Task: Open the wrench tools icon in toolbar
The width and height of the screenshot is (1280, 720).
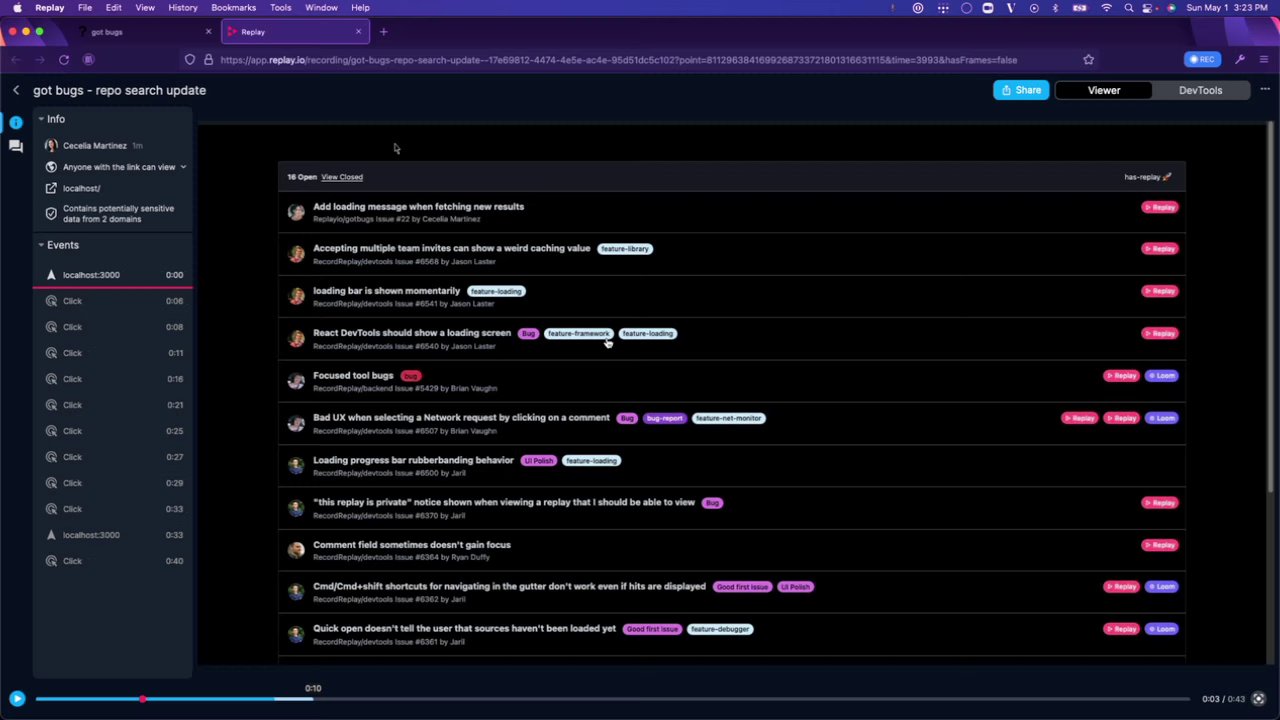Action: (1240, 60)
